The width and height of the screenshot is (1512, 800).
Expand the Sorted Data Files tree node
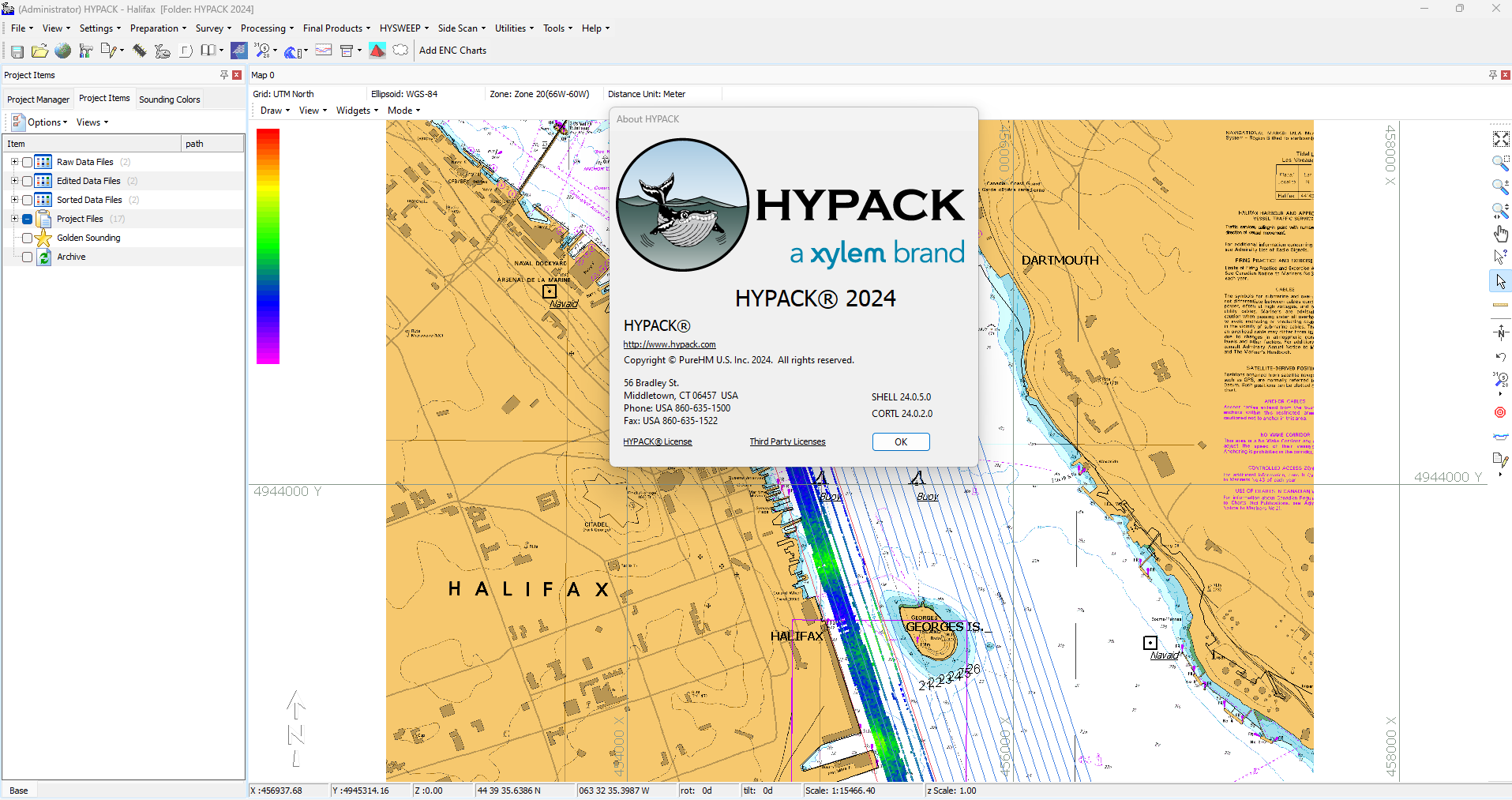coord(14,199)
